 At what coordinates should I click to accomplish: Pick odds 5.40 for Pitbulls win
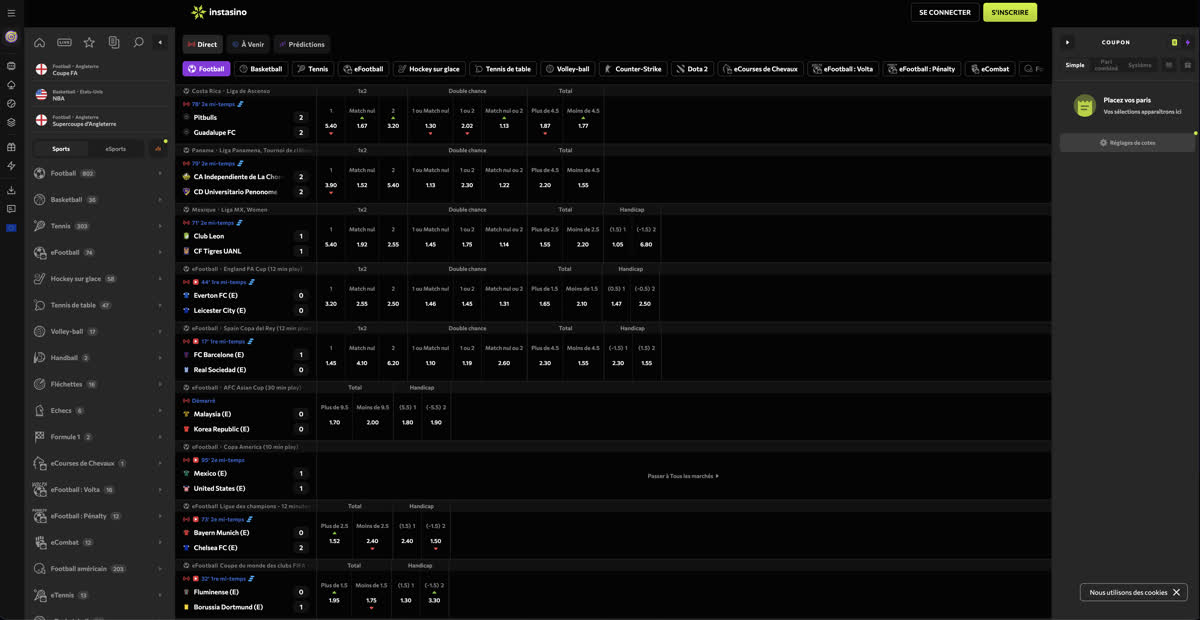[331, 126]
